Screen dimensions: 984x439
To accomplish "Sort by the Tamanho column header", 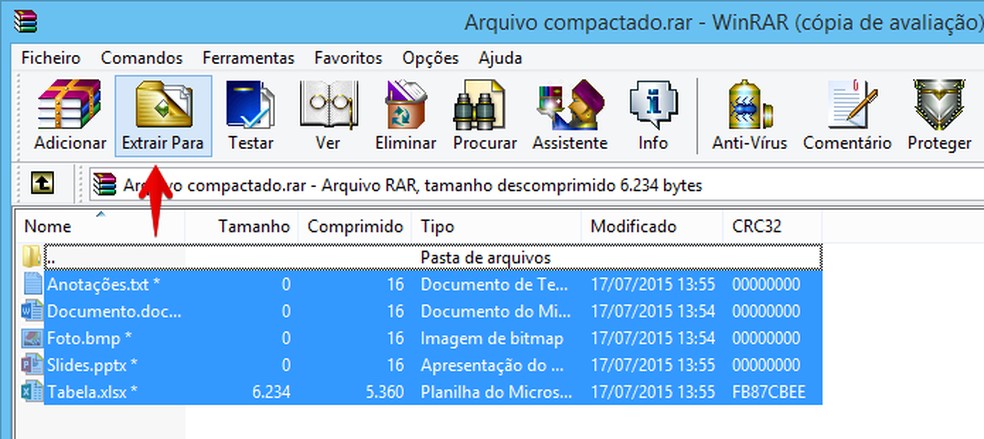I will click(x=242, y=226).
